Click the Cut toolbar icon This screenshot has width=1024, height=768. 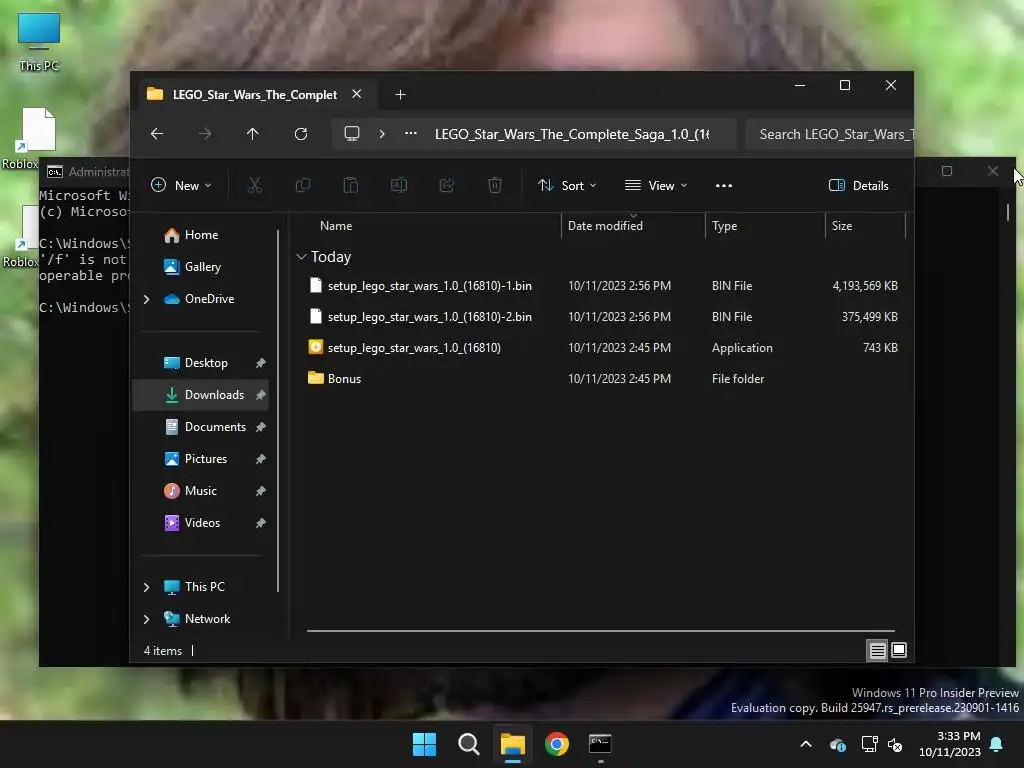[x=255, y=185]
